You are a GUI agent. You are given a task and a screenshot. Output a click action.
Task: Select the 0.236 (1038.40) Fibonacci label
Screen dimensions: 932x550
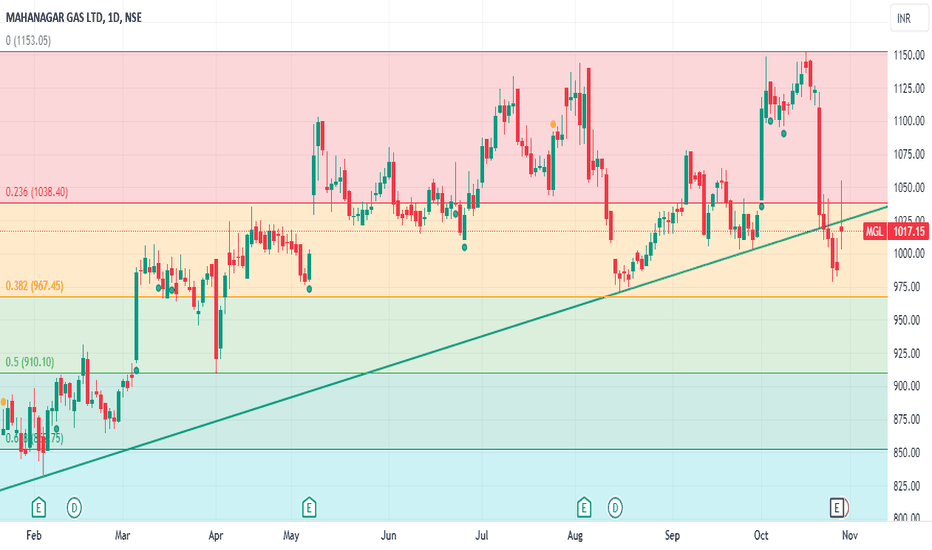[x=37, y=192]
